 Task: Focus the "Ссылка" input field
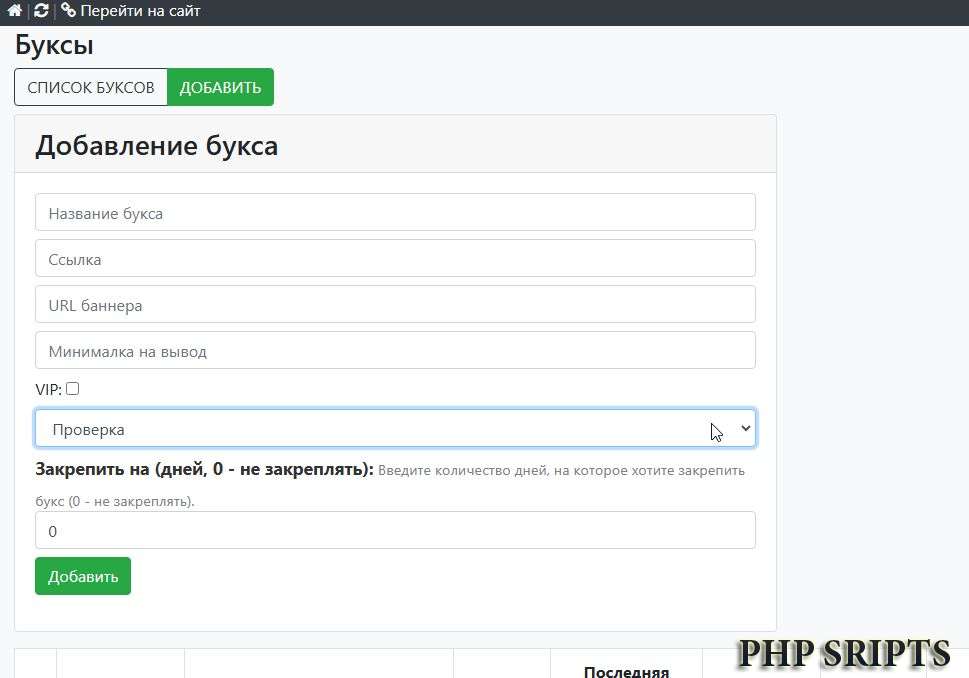coord(395,258)
